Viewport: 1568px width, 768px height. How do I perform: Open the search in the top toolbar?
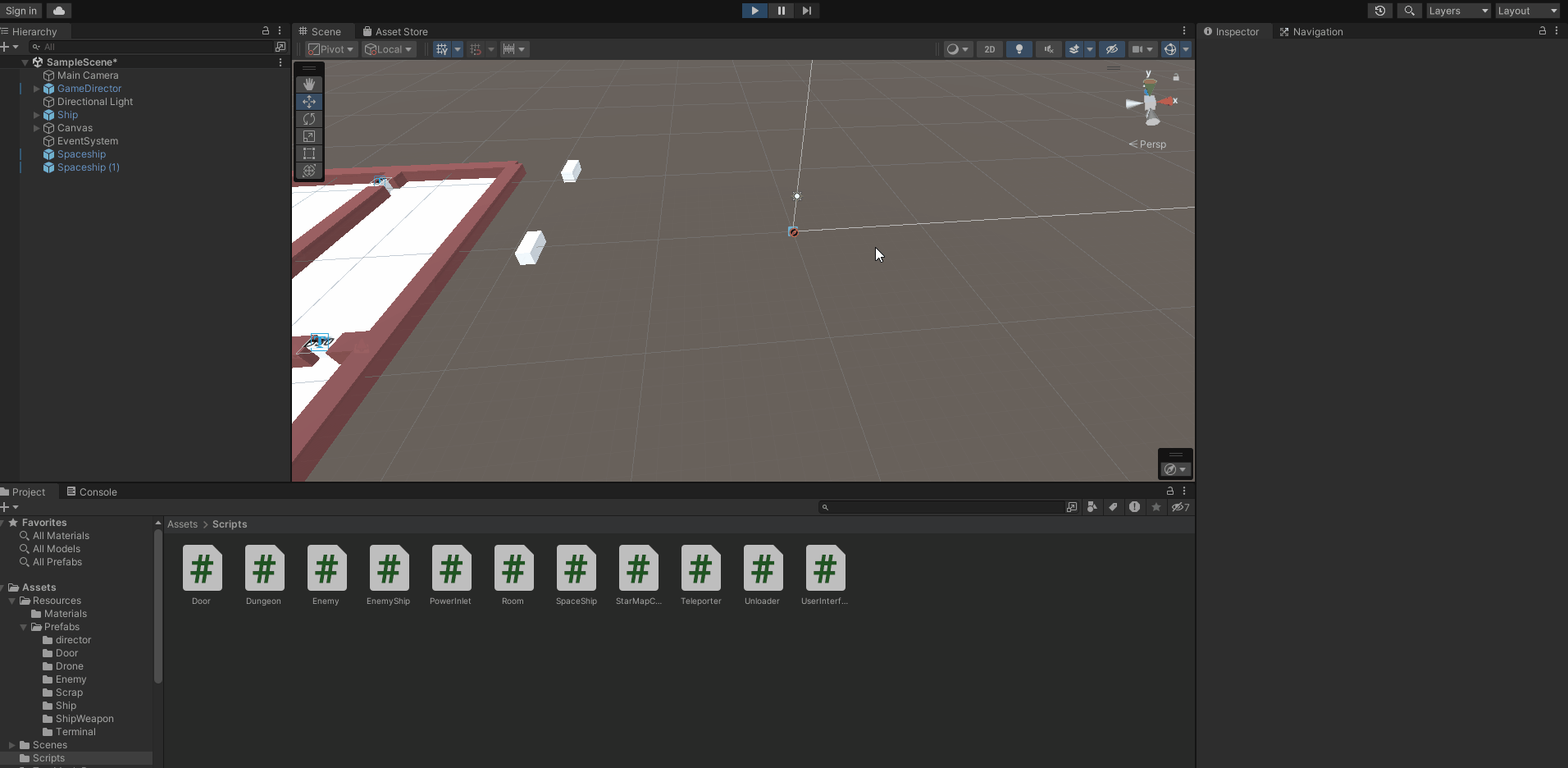[1409, 11]
